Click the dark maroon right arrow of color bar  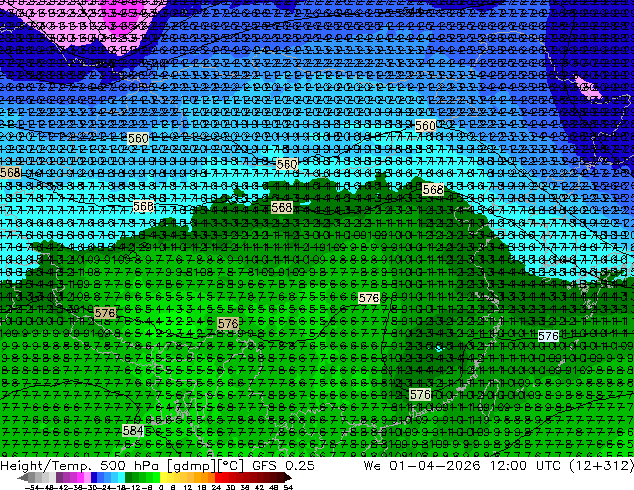[287, 478]
